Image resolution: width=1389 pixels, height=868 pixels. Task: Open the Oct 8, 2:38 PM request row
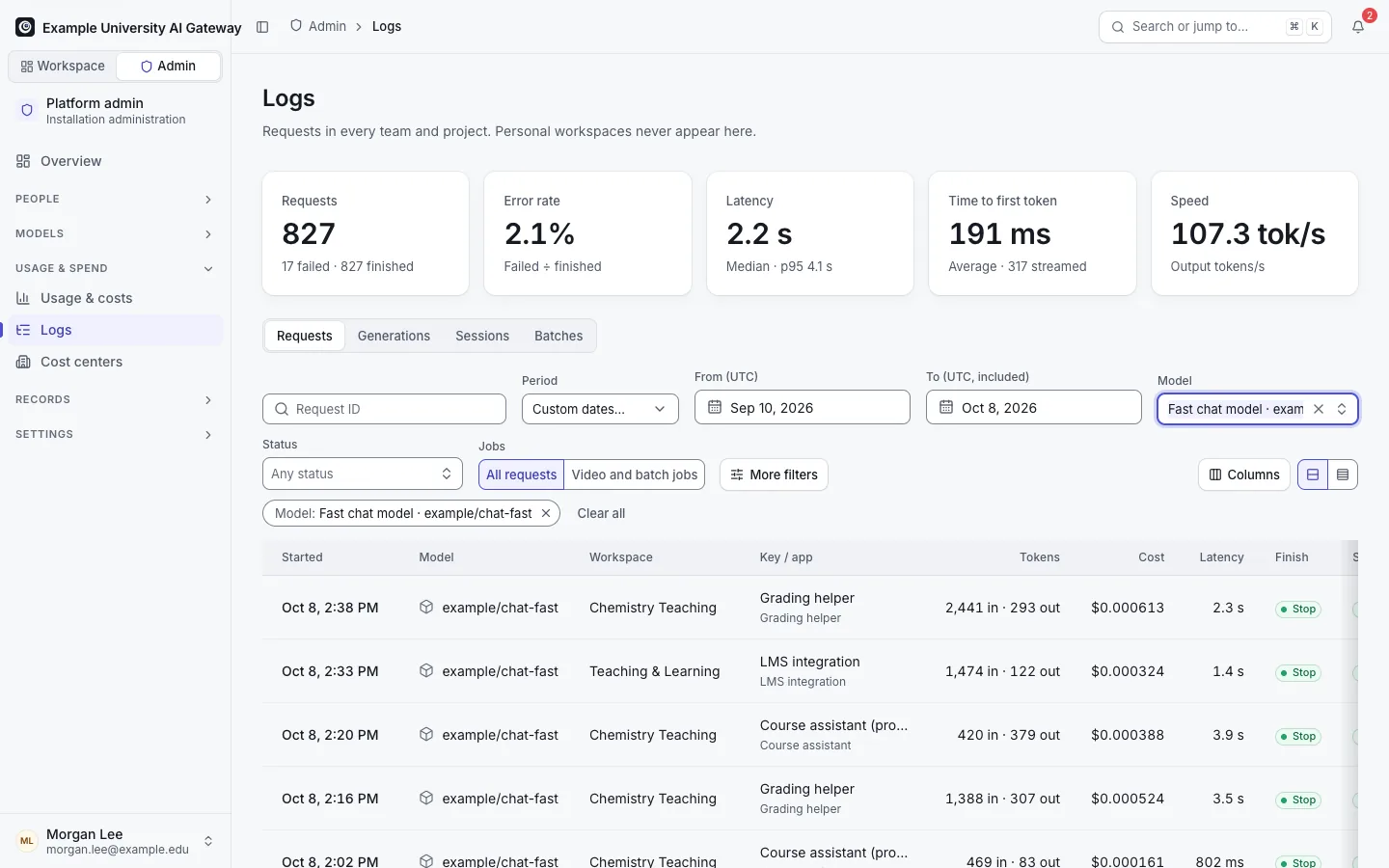pyautogui.click(x=810, y=608)
